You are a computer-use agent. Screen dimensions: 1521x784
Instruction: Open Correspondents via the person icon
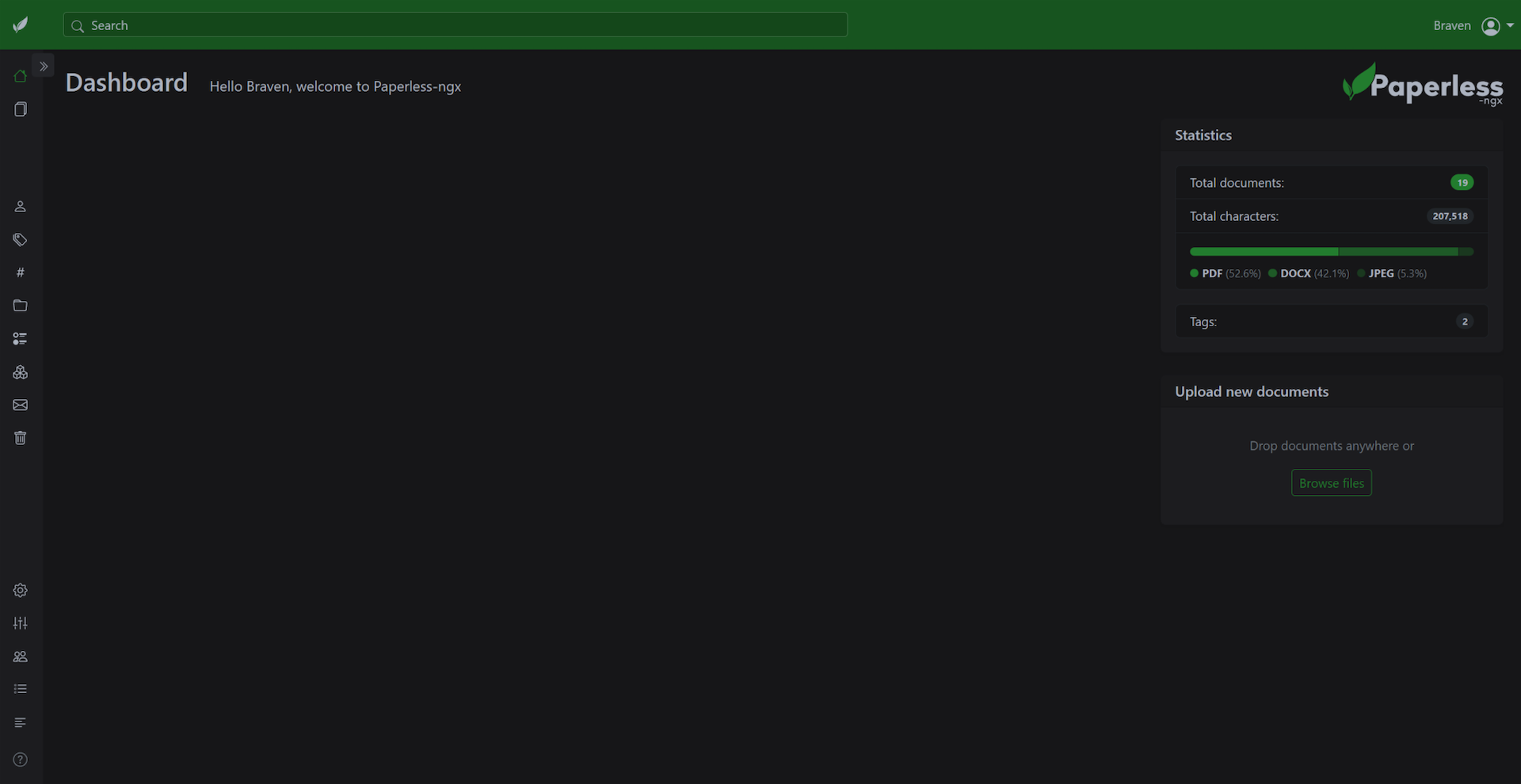[x=21, y=207]
